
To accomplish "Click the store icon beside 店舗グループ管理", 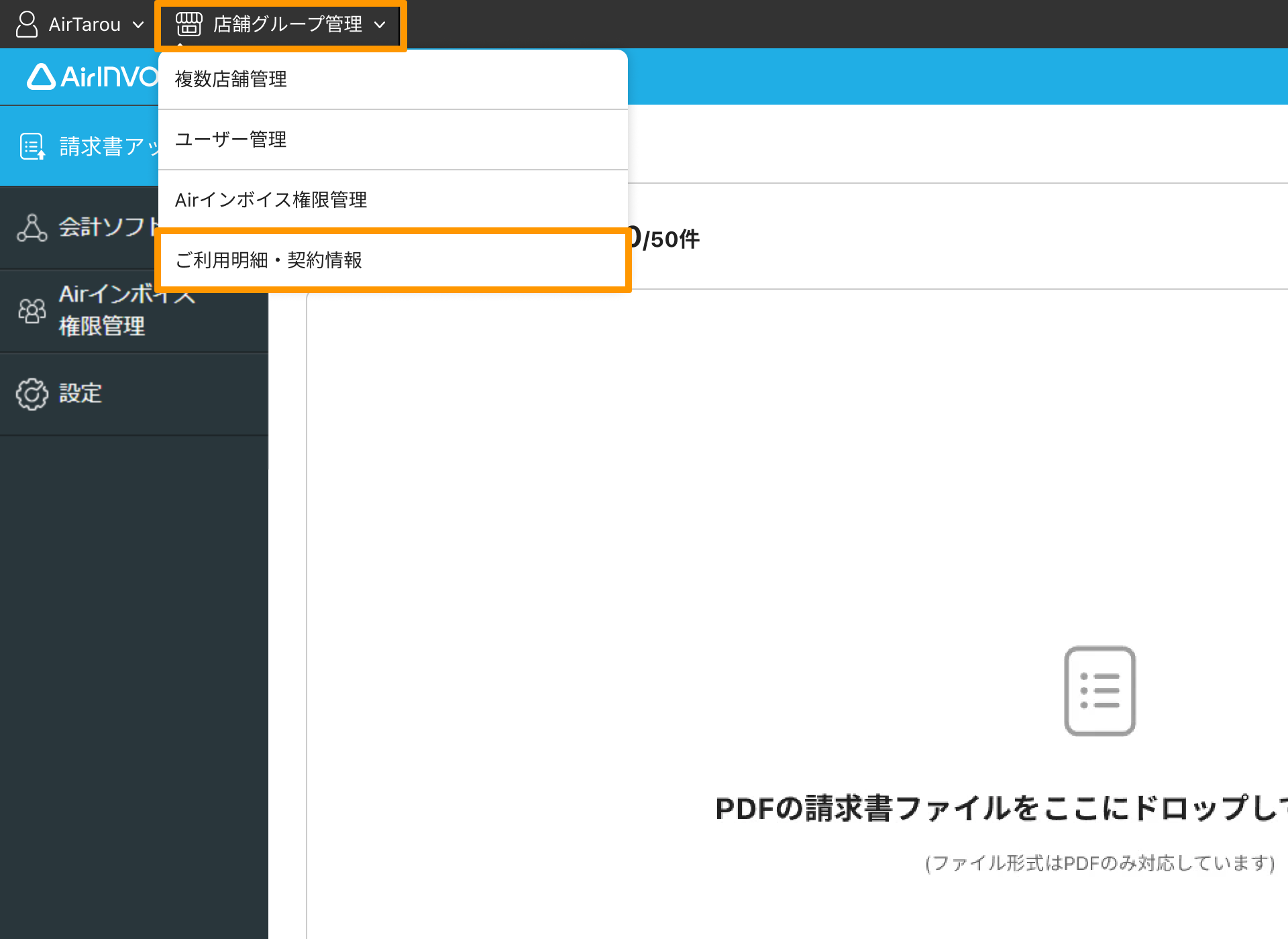I will coord(189,24).
